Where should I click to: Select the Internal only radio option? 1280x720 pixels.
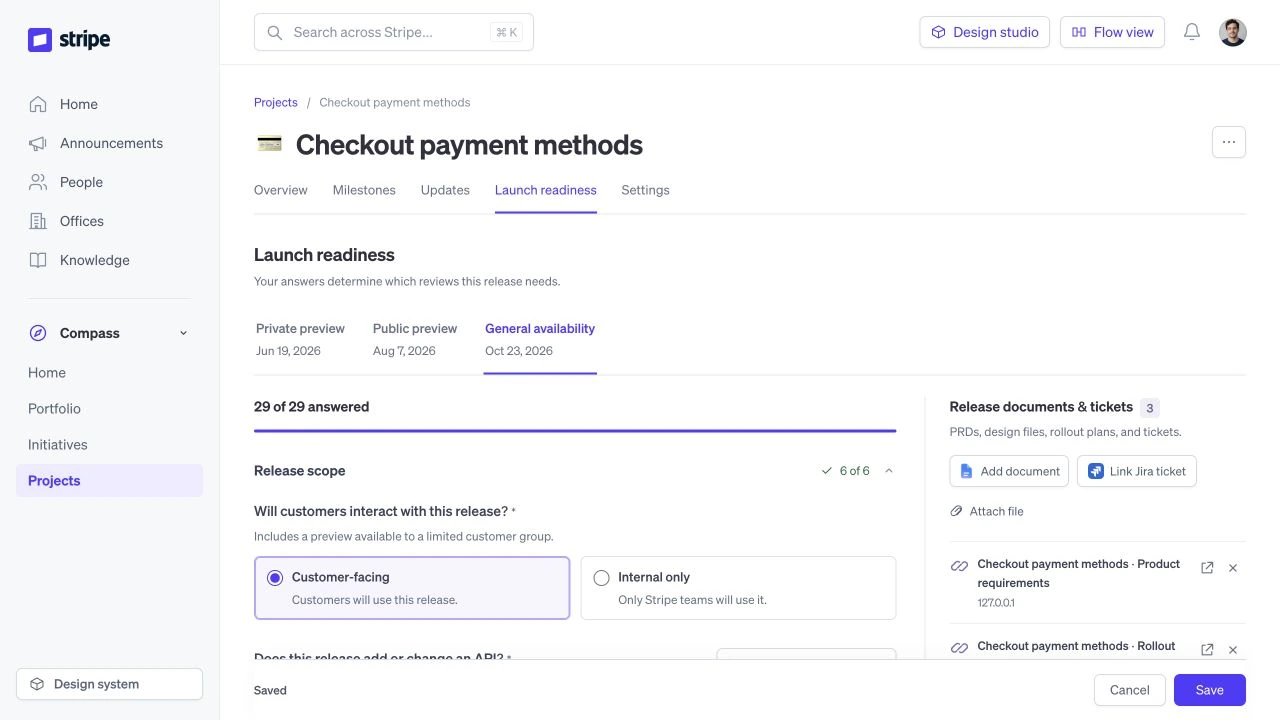(738, 588)
